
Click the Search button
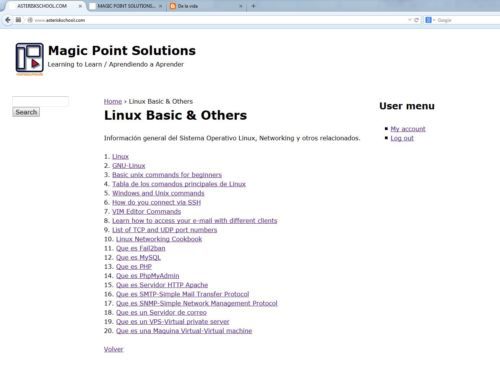[26, 112]
